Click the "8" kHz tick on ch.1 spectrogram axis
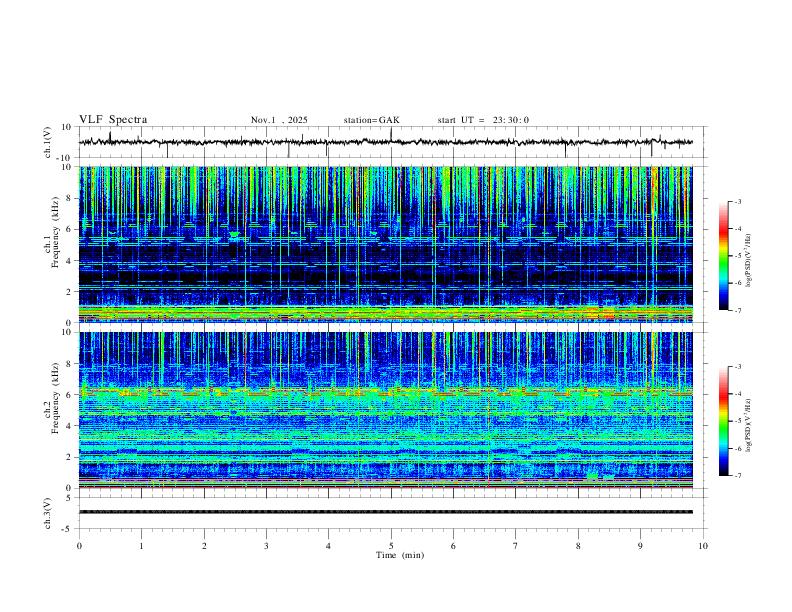The height and width of the screenshot is (612, 792). coord(69,198)
